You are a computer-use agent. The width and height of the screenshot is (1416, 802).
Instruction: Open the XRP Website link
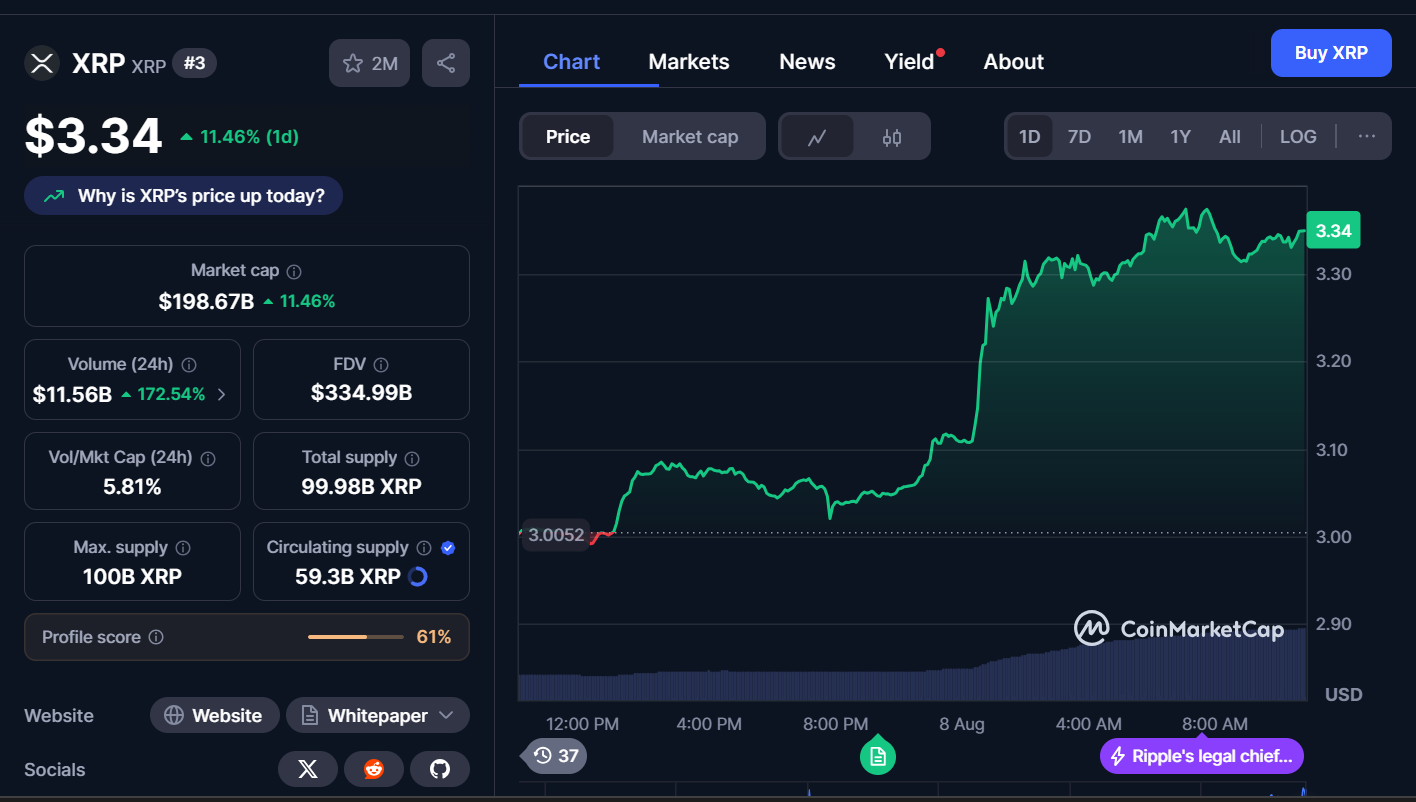point(214,716)
